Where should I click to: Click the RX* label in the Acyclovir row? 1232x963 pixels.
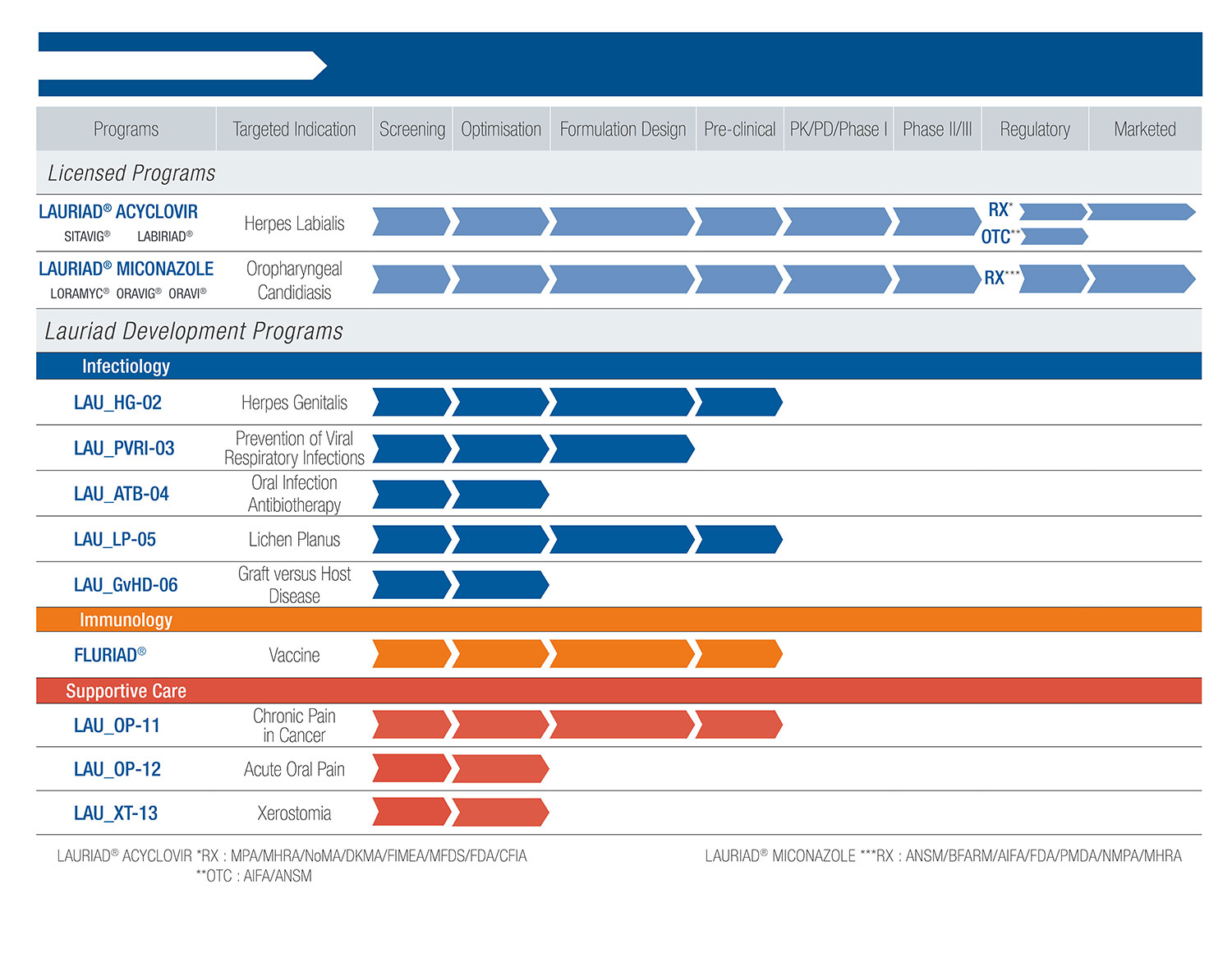tap(1000, 210)
